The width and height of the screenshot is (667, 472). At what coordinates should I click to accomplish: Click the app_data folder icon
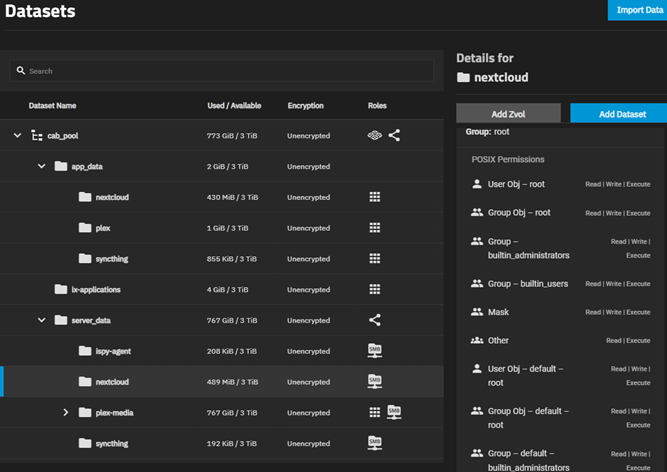coord(61,166)
